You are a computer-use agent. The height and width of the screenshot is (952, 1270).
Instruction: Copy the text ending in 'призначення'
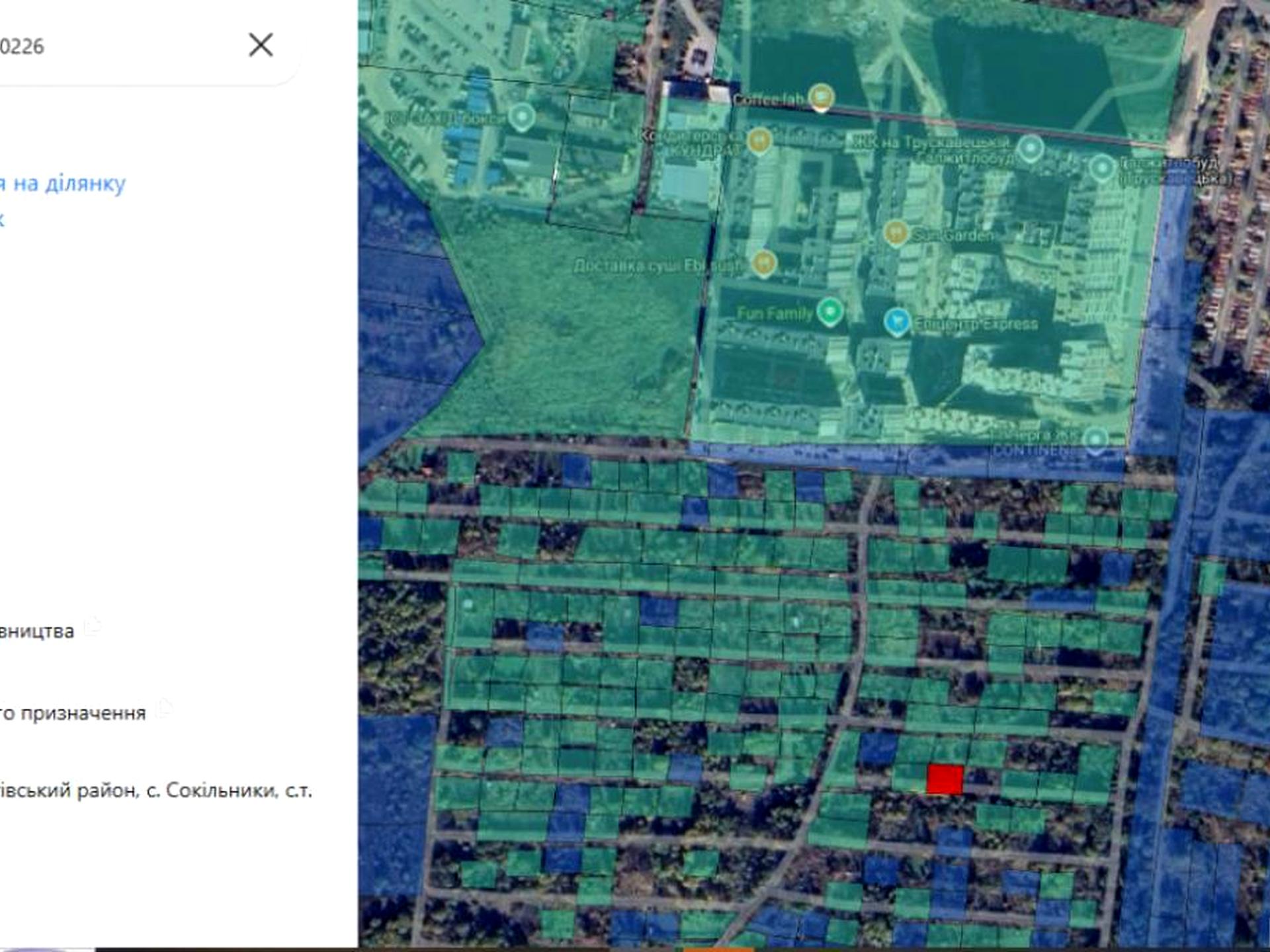(x=164, y=709)
